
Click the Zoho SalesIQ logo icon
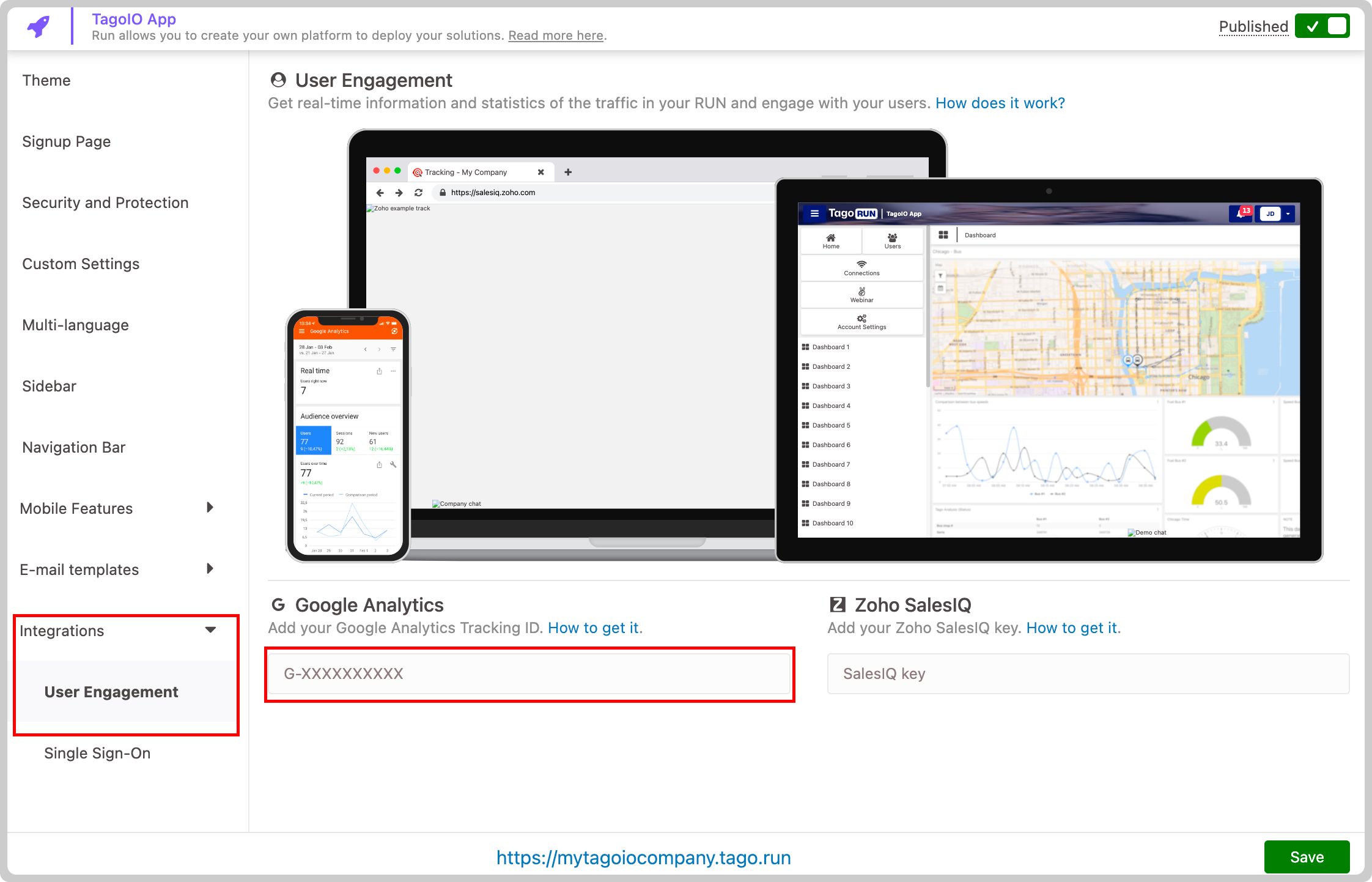coord(837,605)
